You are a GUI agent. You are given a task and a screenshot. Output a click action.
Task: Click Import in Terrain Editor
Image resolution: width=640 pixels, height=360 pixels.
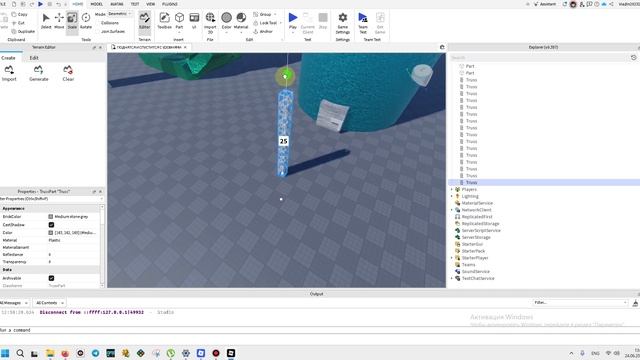[9, 73]
